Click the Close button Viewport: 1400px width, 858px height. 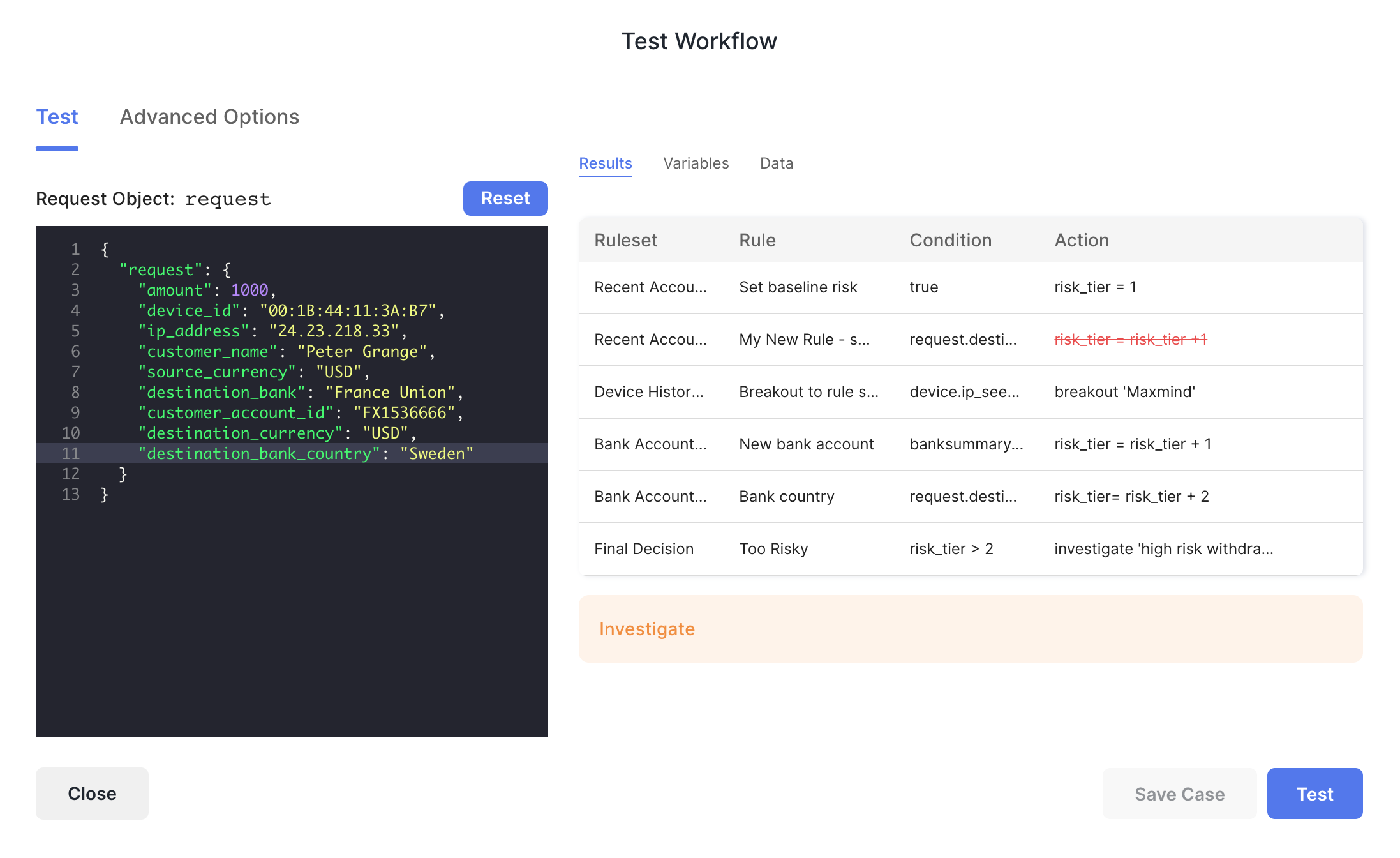92,794
